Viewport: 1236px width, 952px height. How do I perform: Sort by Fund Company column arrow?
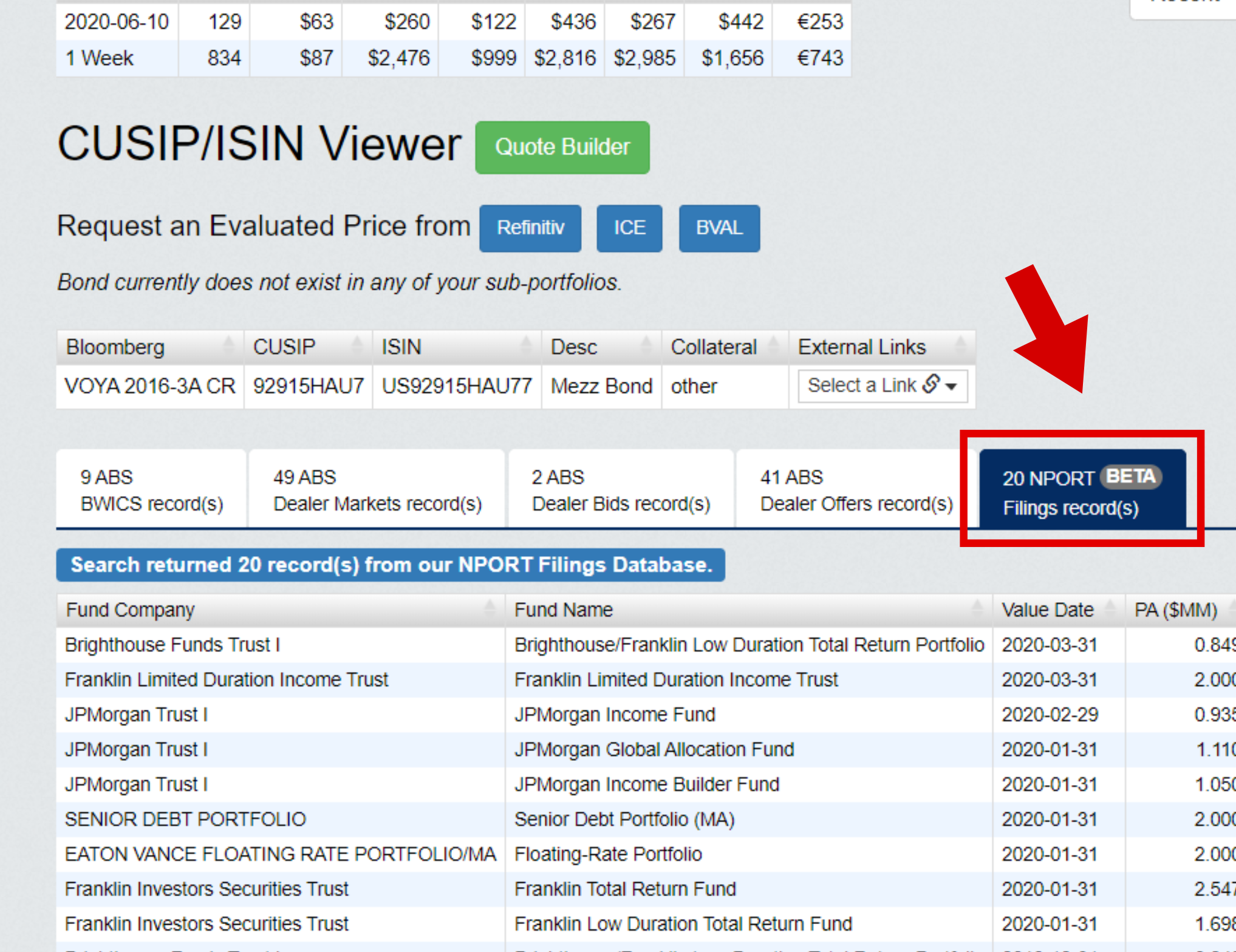489,609
